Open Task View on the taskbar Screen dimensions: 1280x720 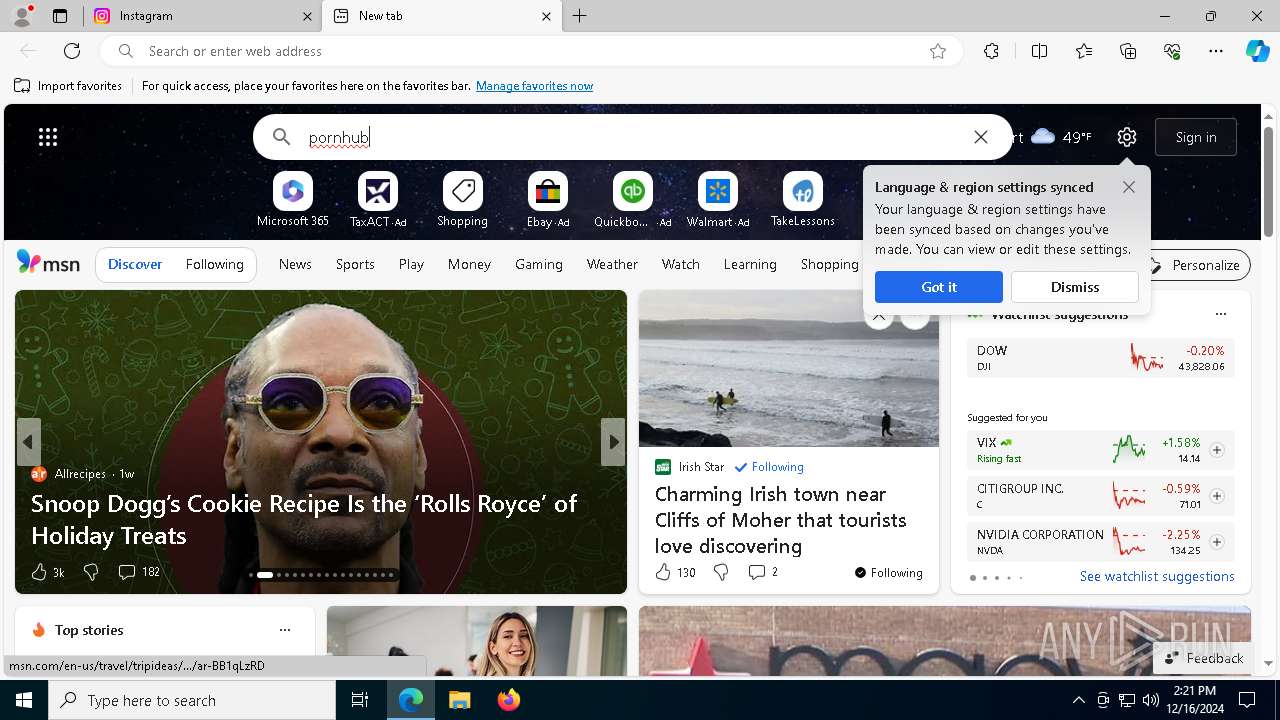tap(360, 700)
